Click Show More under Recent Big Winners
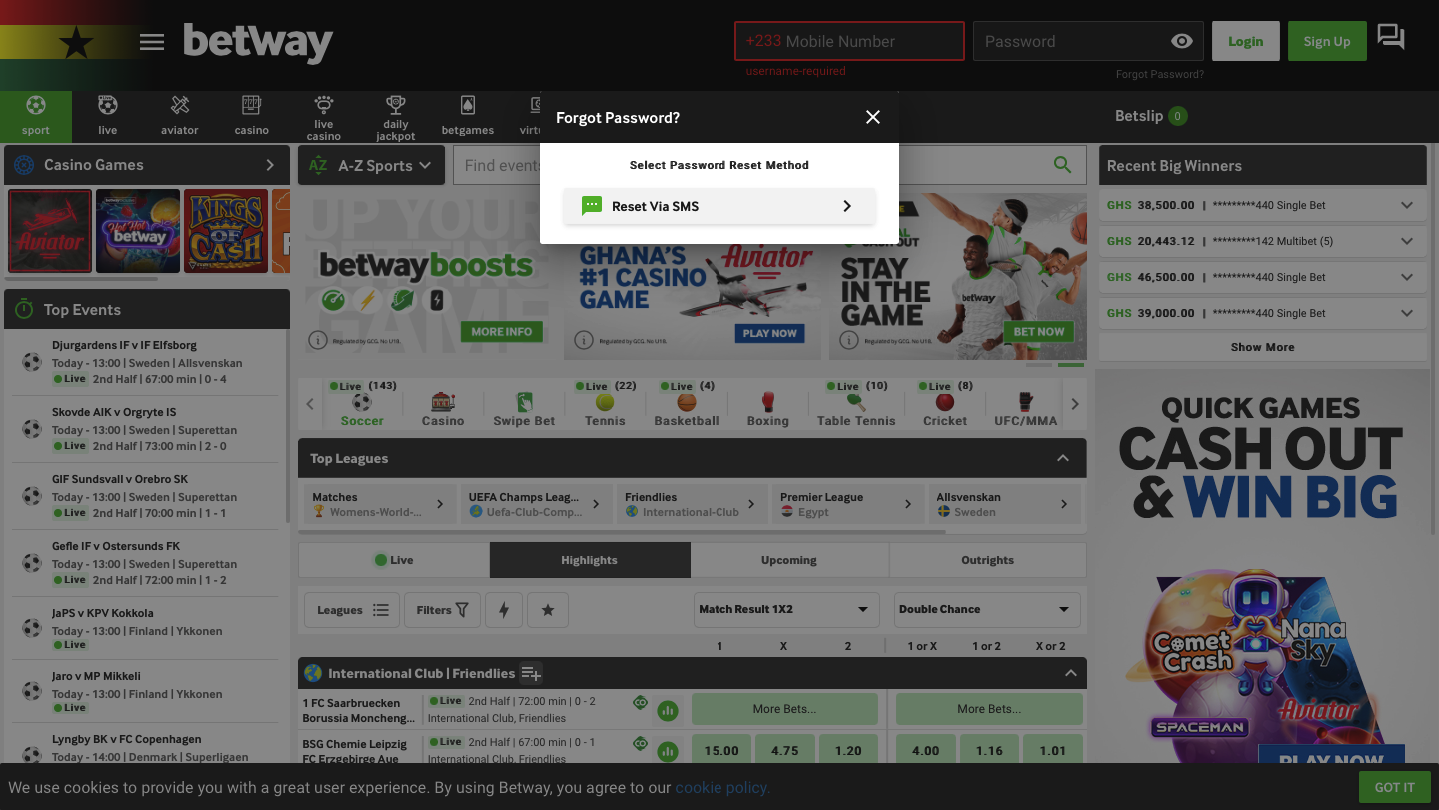Image resolution: width=1439 pixels, height=810 pixels. [1262, 347]
